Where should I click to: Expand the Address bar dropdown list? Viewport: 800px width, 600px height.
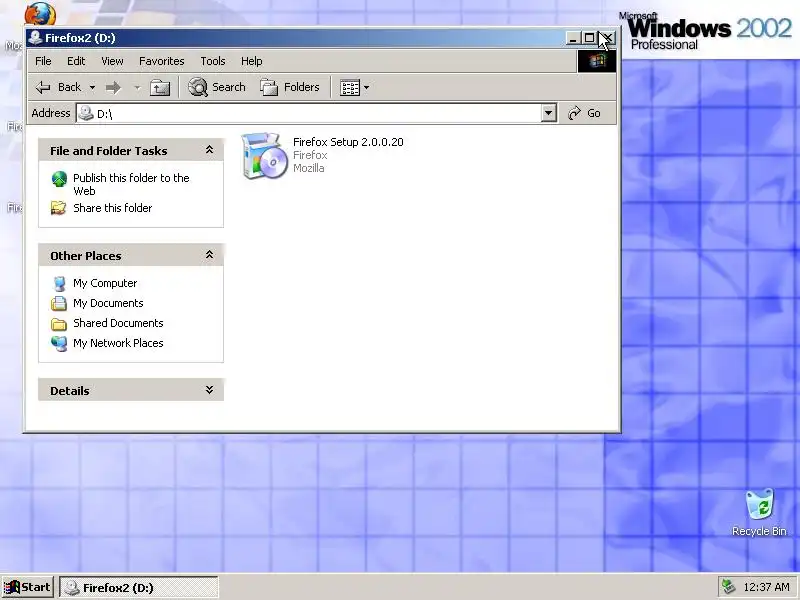point(548,113)
